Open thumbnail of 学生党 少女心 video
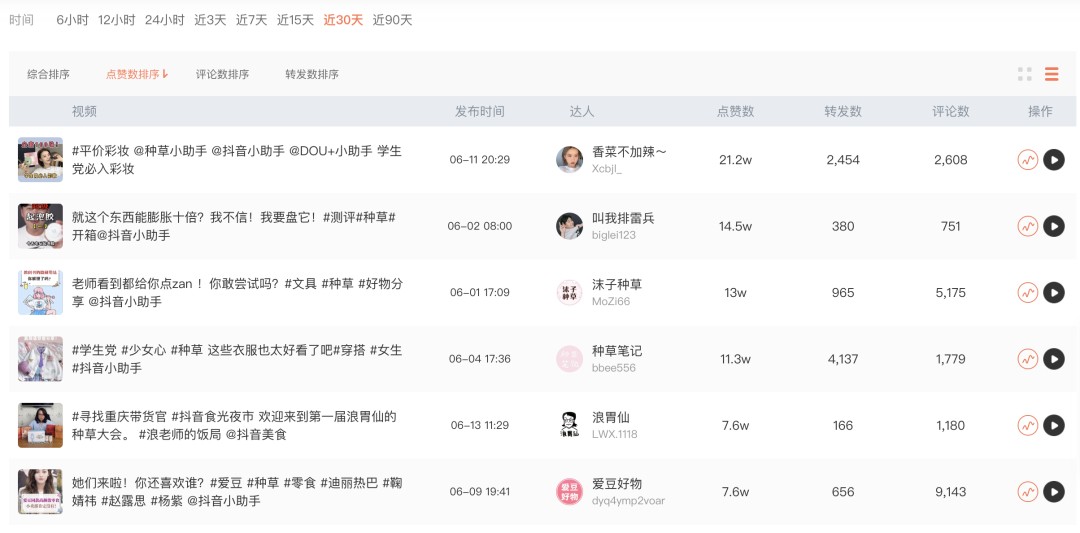Screen dimensions: 1080x533 tap(41, 359)
